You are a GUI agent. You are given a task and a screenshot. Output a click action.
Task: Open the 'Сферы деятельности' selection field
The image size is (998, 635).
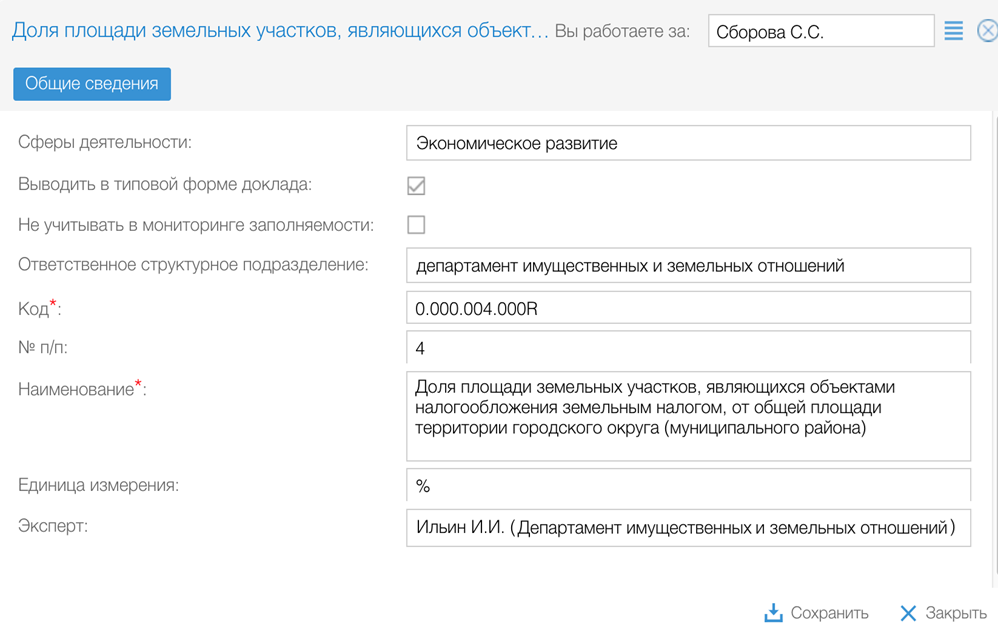[688, 143]
